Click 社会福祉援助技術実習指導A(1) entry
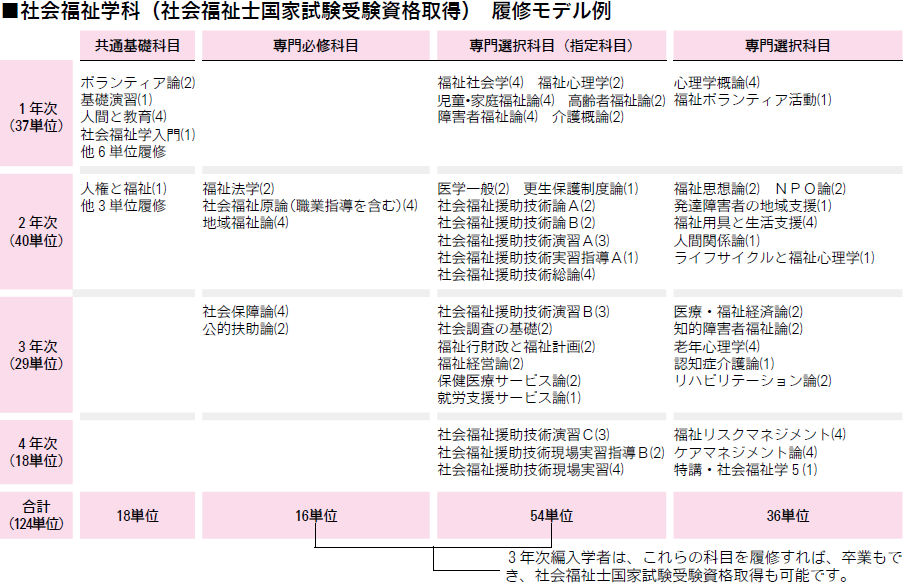 click(x=538, y=258)
